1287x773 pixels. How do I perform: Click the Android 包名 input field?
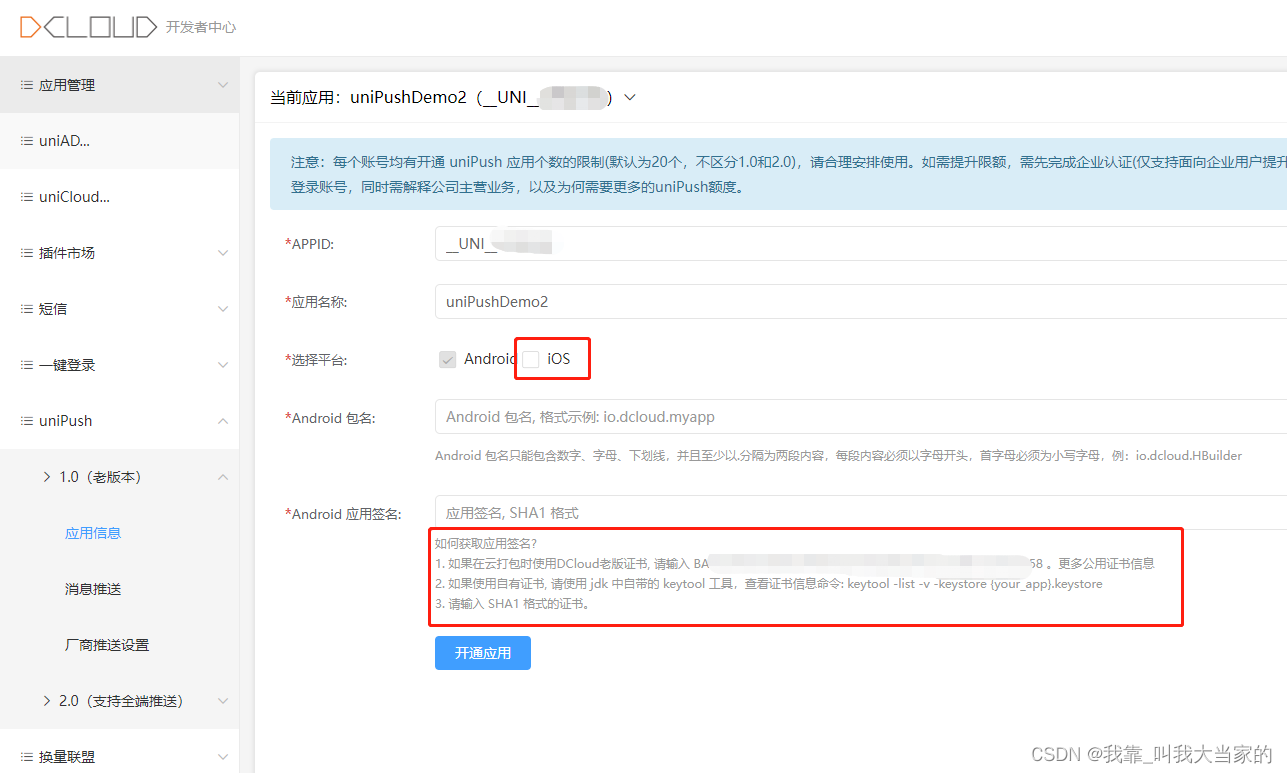point(700,416)
